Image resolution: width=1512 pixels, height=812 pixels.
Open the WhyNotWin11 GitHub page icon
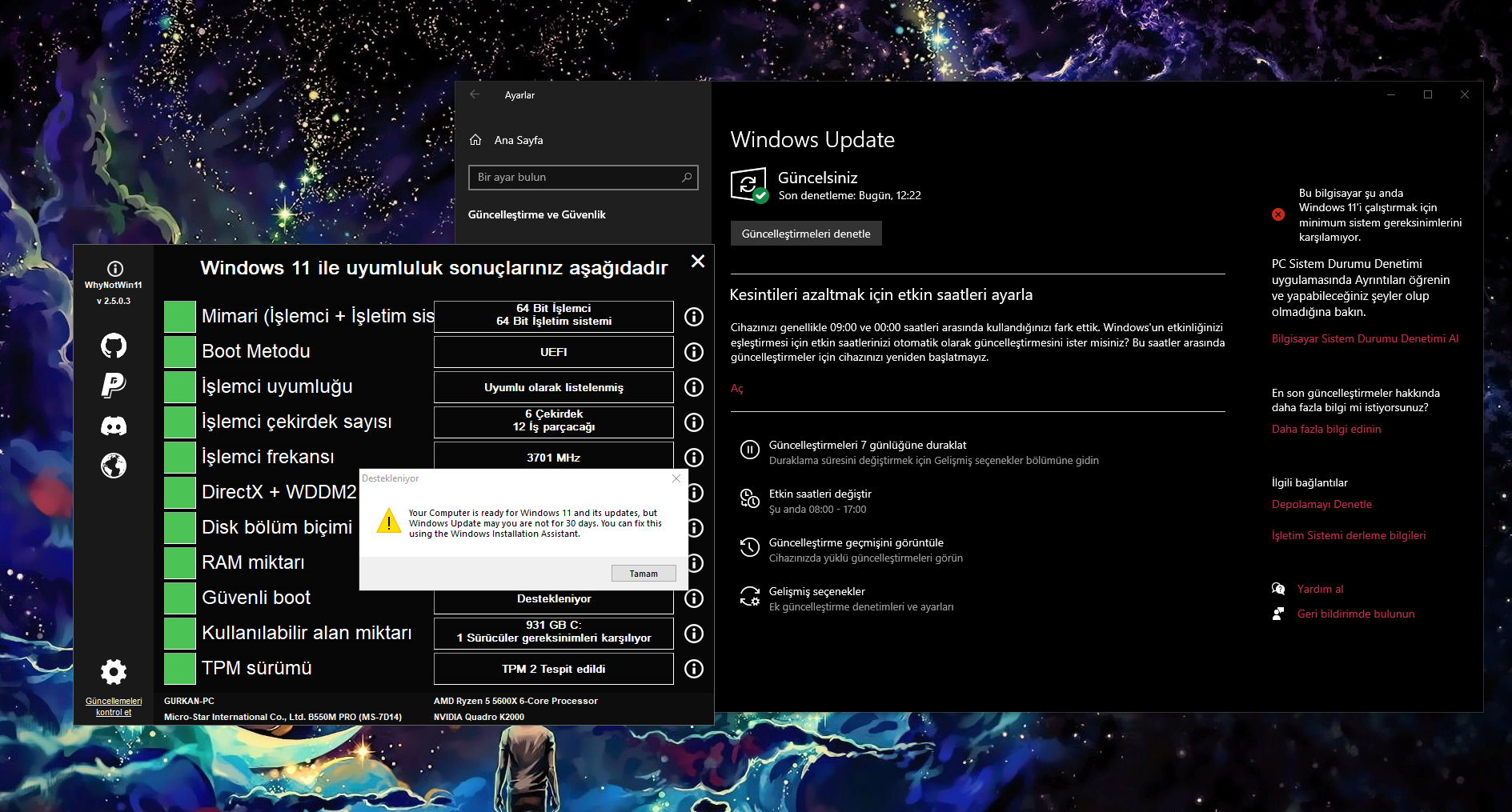114,346
